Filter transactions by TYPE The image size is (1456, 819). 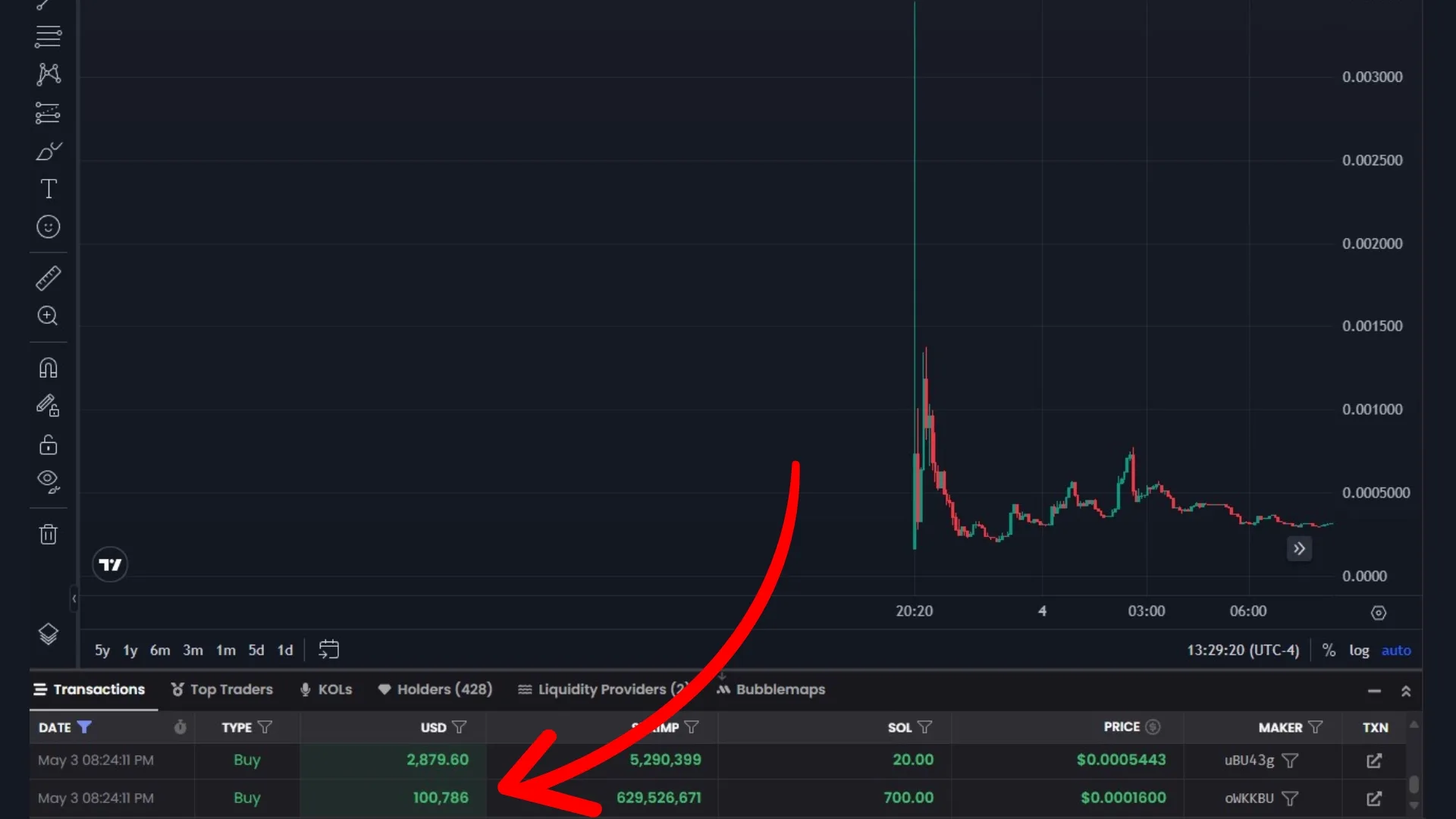[x=265, y=727]
